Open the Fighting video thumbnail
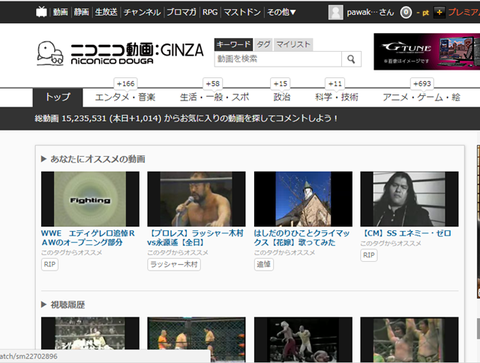The height and width of the screenshot is (363, 480). click(x=90, y=199)
